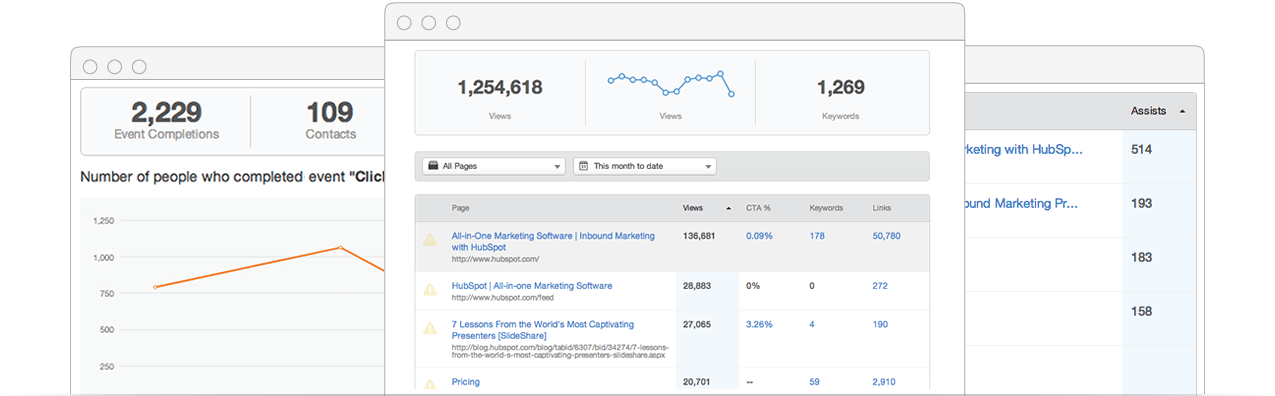Click the 136,681 views cell
The height and width of the screenshot is (396, 1275).
coord(699,236)
